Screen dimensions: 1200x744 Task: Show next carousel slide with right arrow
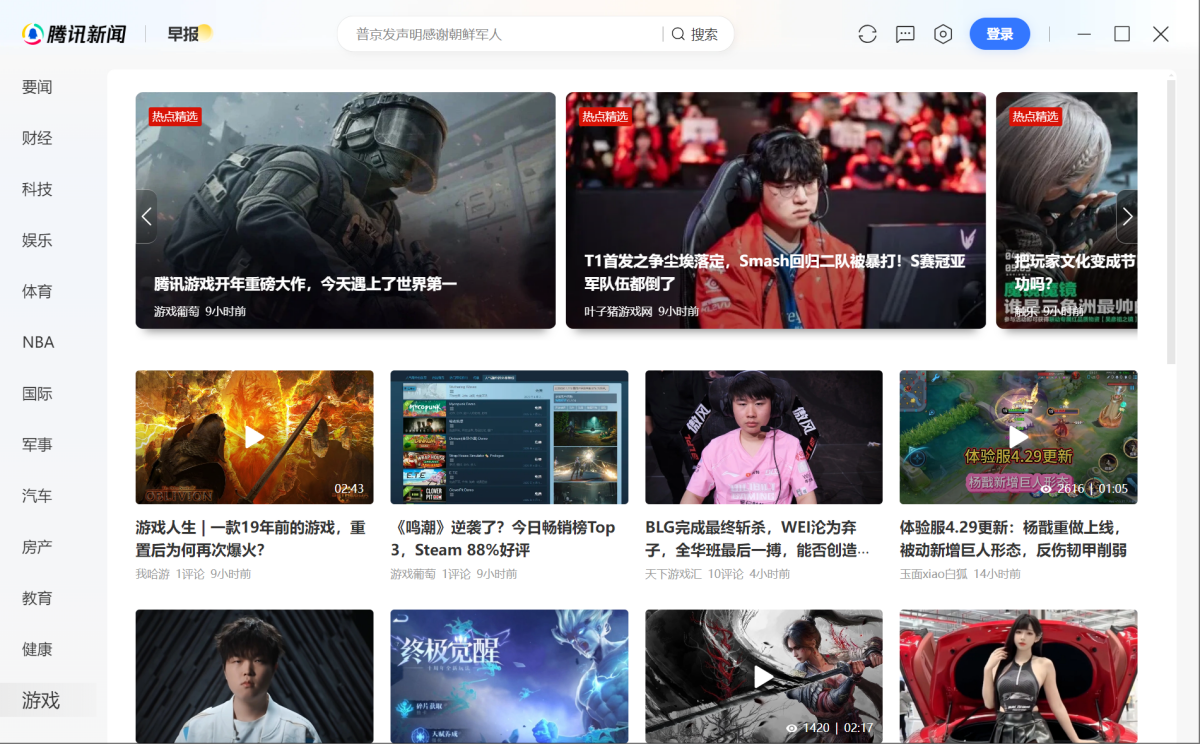coord(1127,217)
